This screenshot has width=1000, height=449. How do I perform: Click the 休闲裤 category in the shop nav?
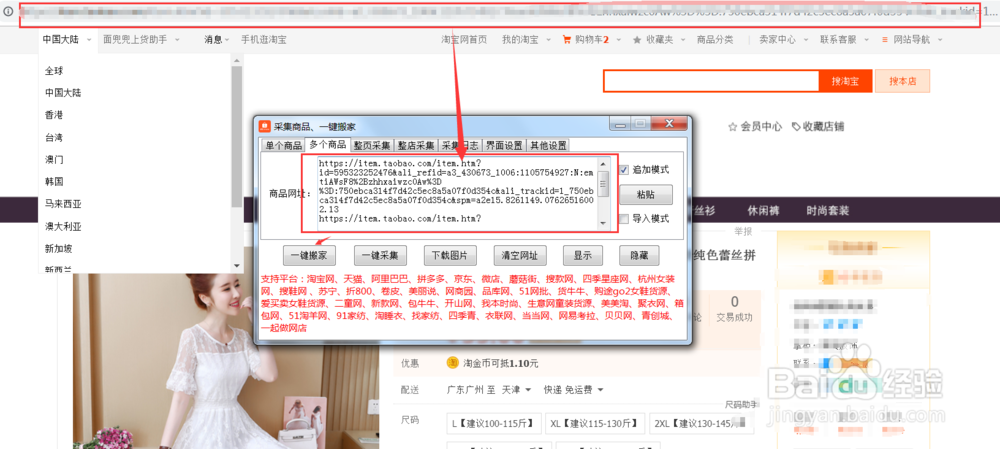pyautogui.click(x=762, y=211)
